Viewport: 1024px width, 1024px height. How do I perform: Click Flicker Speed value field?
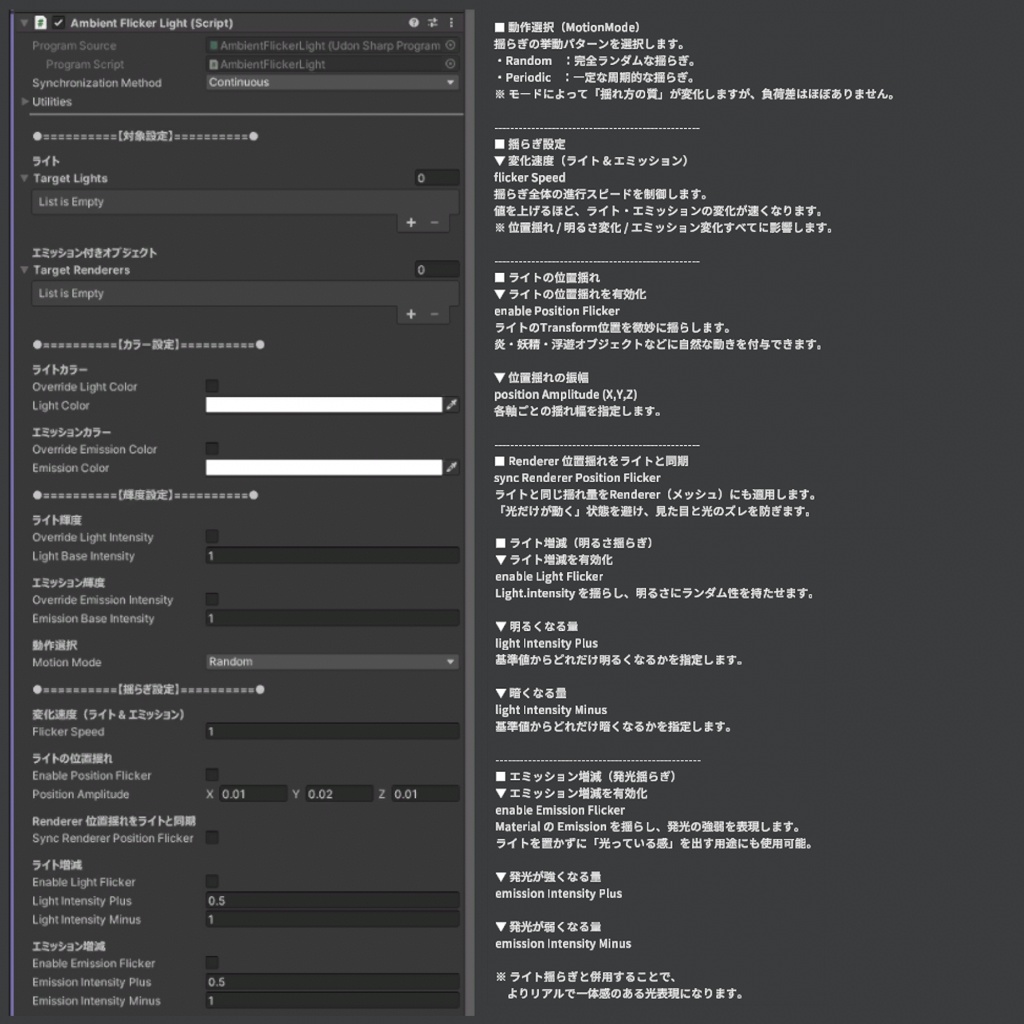pos(332,731)
